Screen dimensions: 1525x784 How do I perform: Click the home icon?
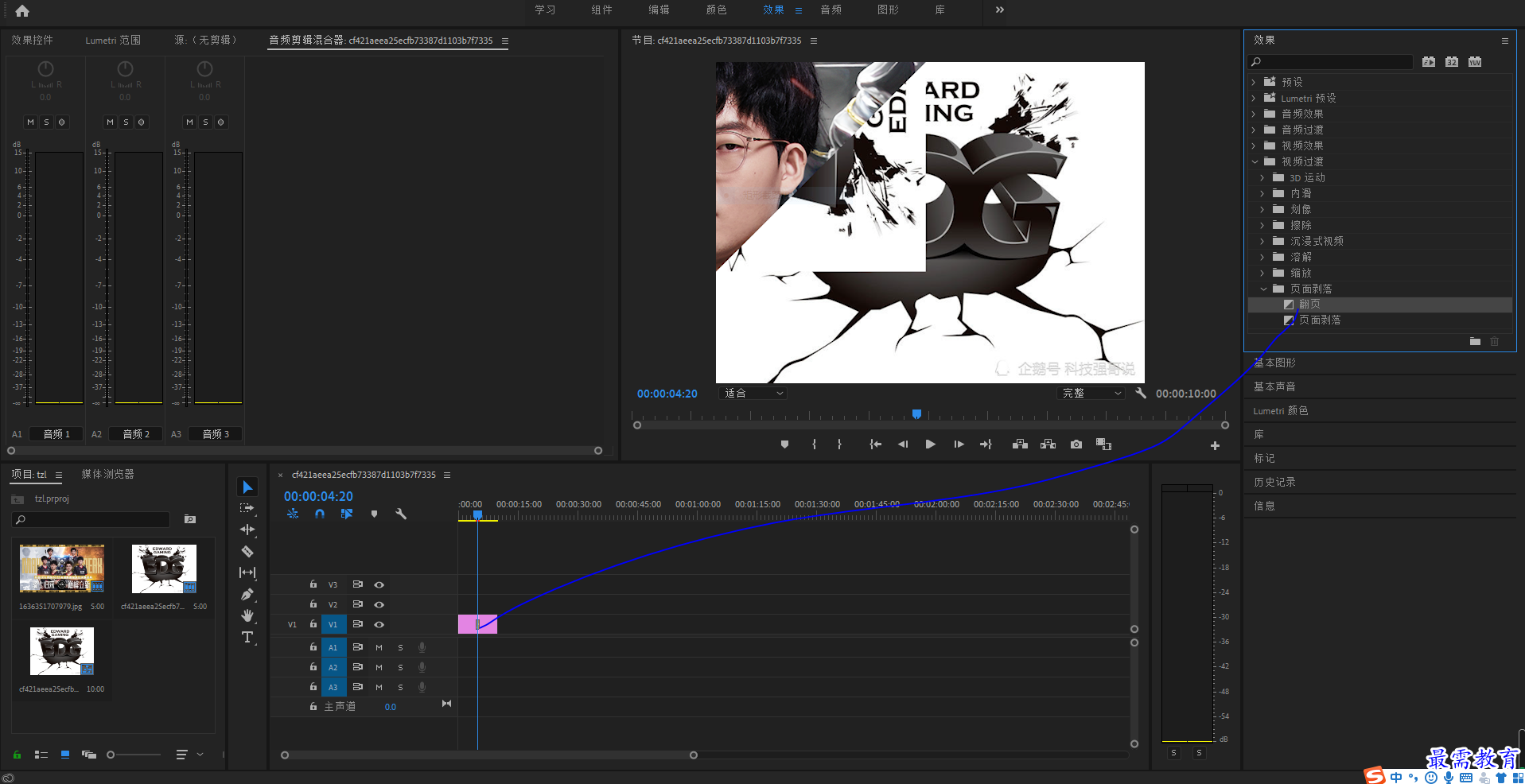coord(22,10)
